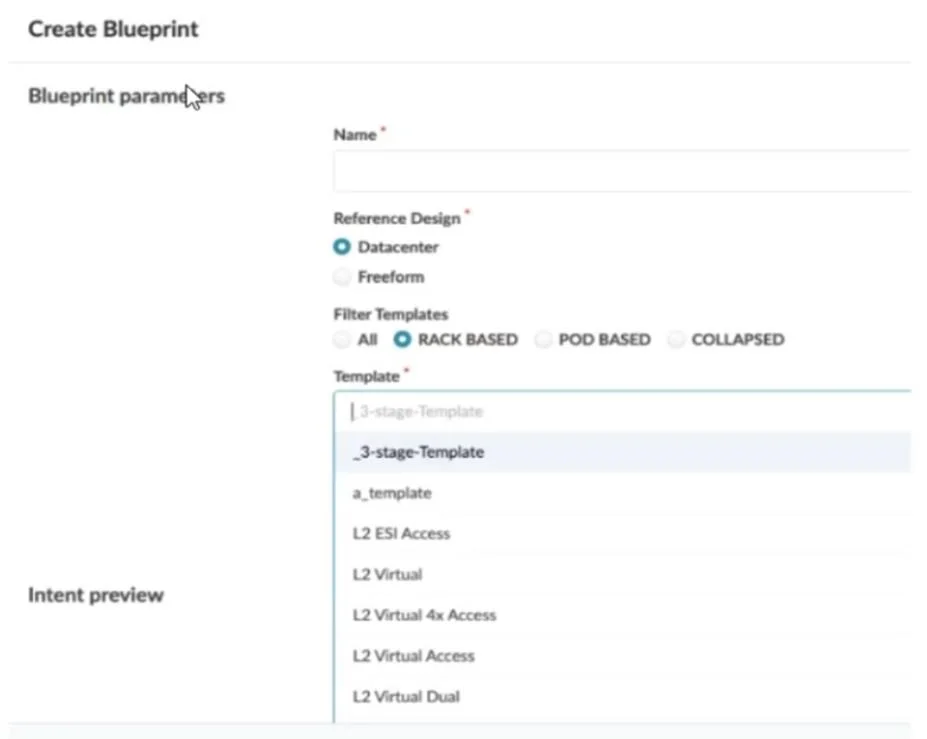Click the Create Blueprint dialog title

[114, 29]
